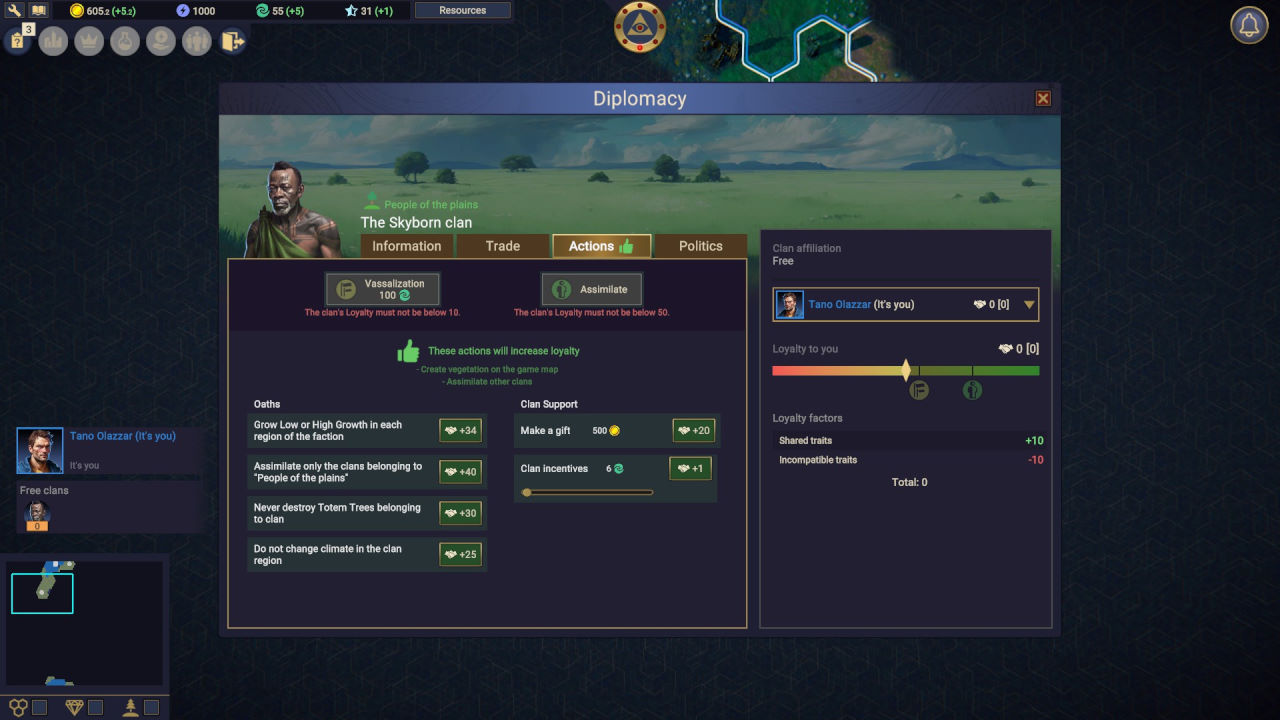Switch to the Trade tab
Viewport: 1280px width, 720px height.
pos(502,246)
